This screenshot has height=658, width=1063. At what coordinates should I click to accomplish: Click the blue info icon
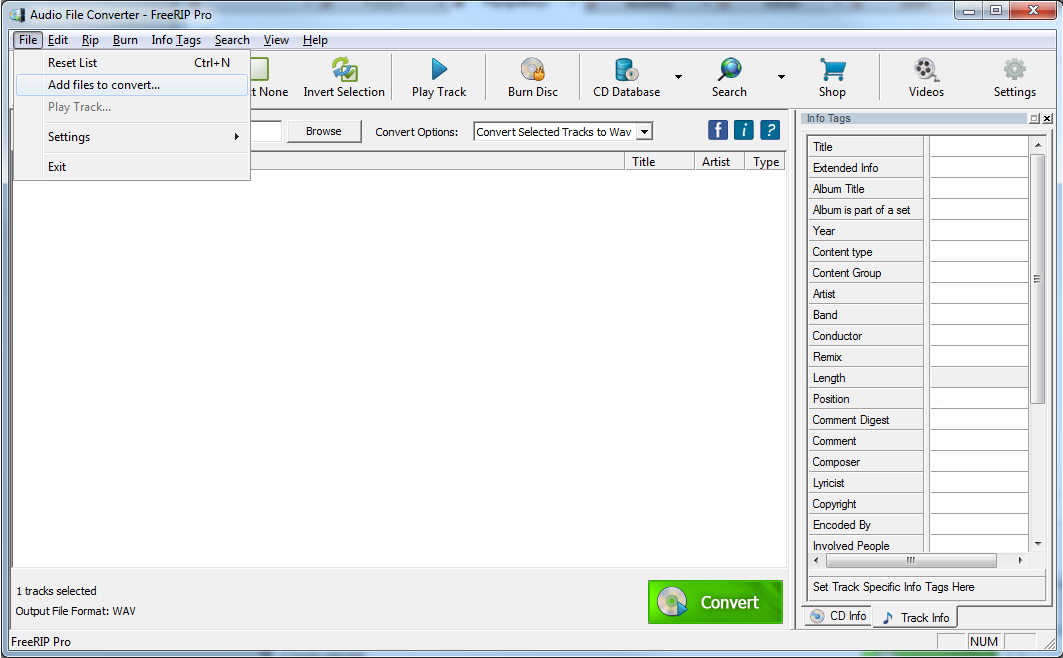744,130
